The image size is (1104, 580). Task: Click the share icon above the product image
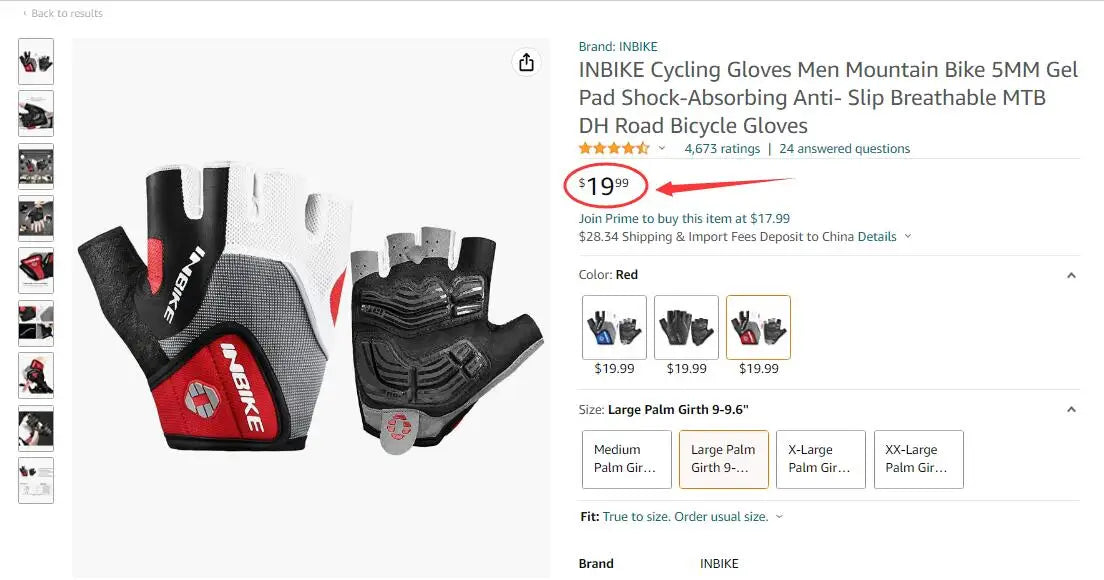coord(527,62)
